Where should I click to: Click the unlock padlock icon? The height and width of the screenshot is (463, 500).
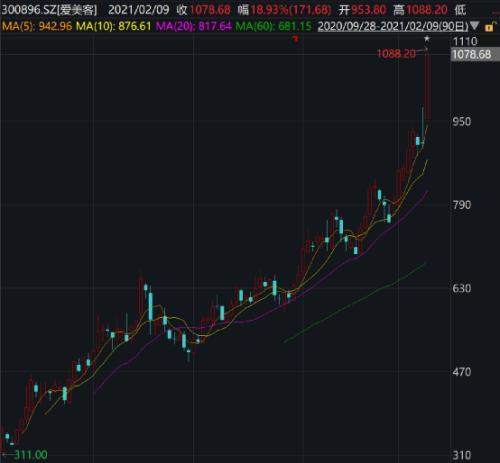(x=490, y=26)
